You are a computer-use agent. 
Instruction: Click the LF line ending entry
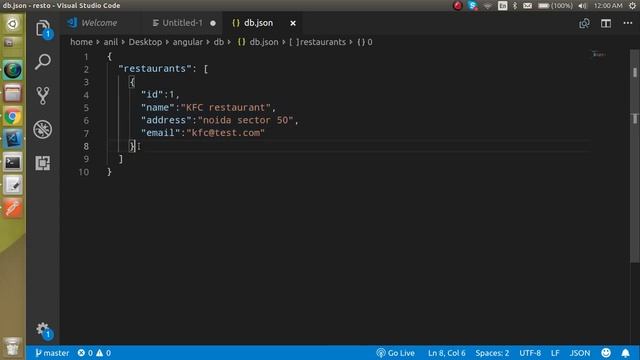coord(555,353)
